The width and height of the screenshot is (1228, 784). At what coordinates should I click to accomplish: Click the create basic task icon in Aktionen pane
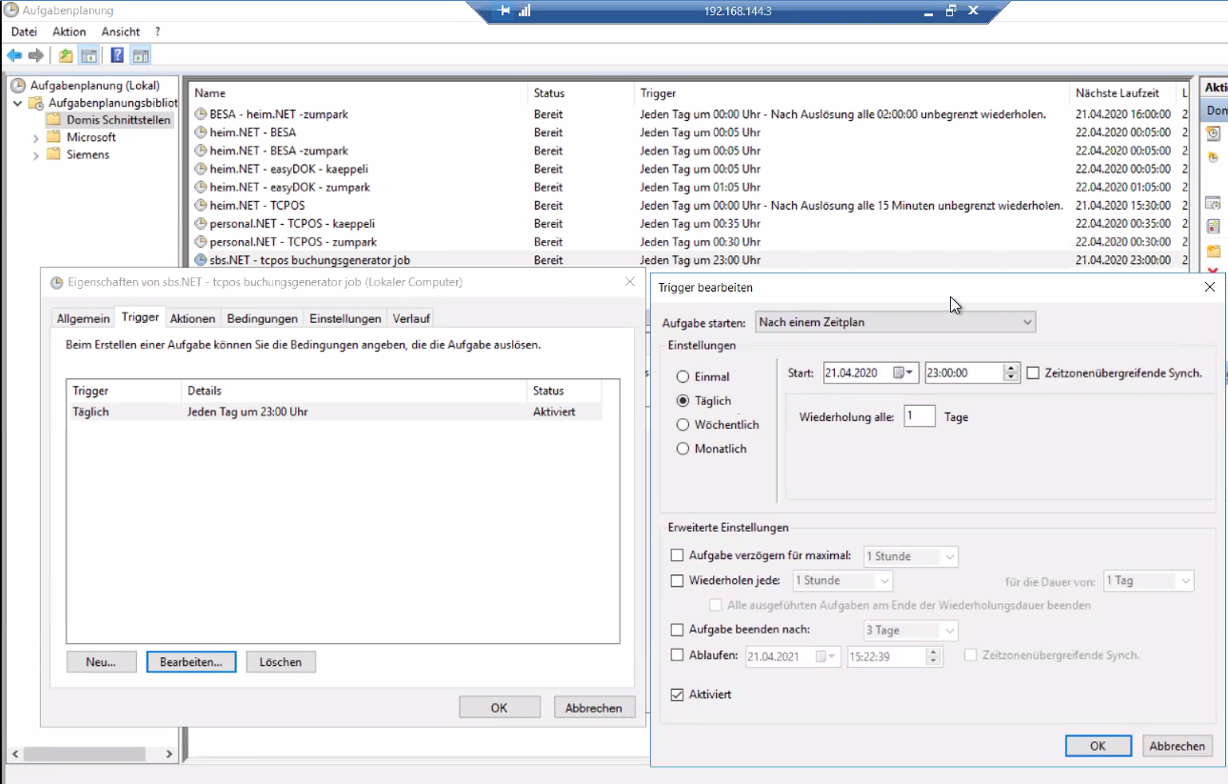pyautogui.click(x=1213, y=133)
